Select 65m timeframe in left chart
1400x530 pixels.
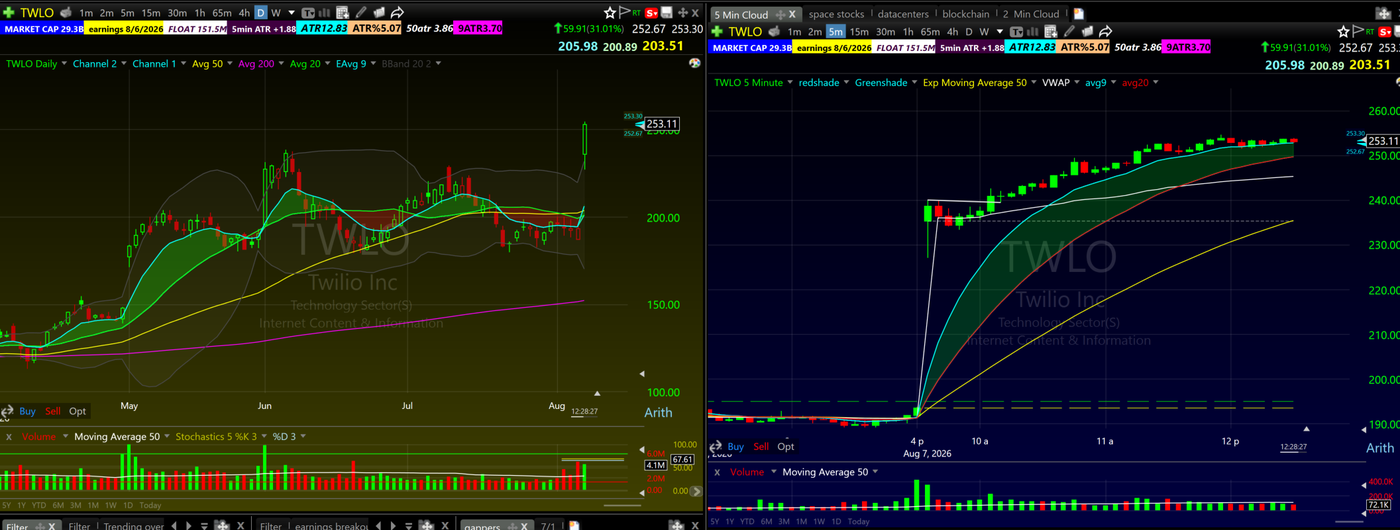pos(222,13)
